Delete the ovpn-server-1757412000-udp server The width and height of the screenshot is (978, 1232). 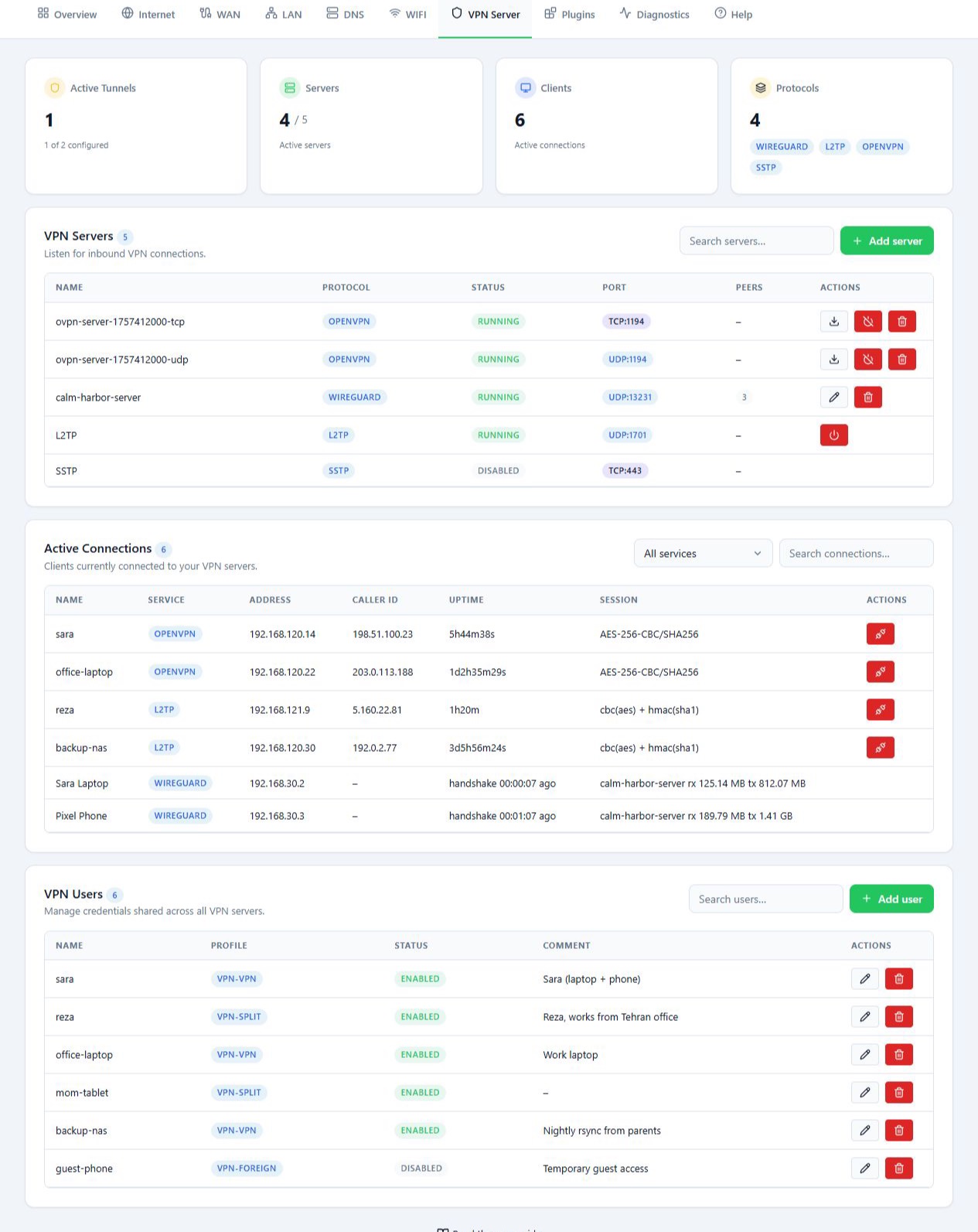click(x=902, y=360)
